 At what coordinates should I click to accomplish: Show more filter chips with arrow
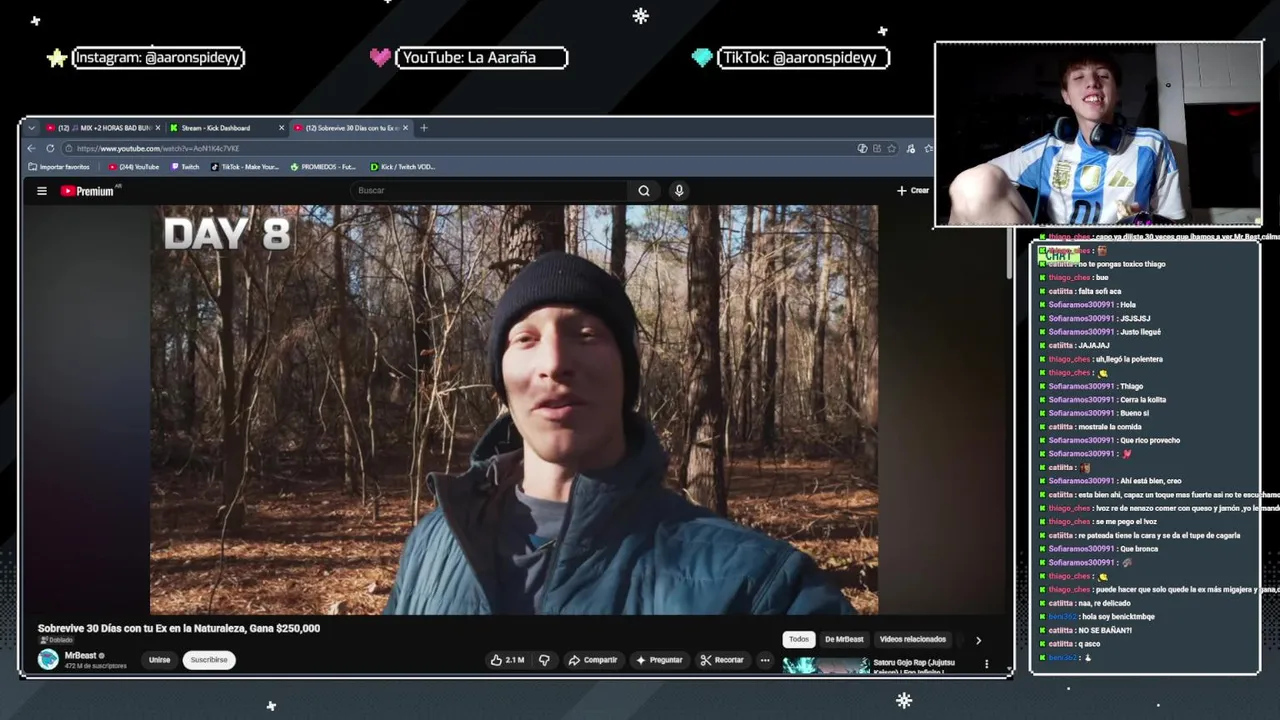tap(978, 640)
